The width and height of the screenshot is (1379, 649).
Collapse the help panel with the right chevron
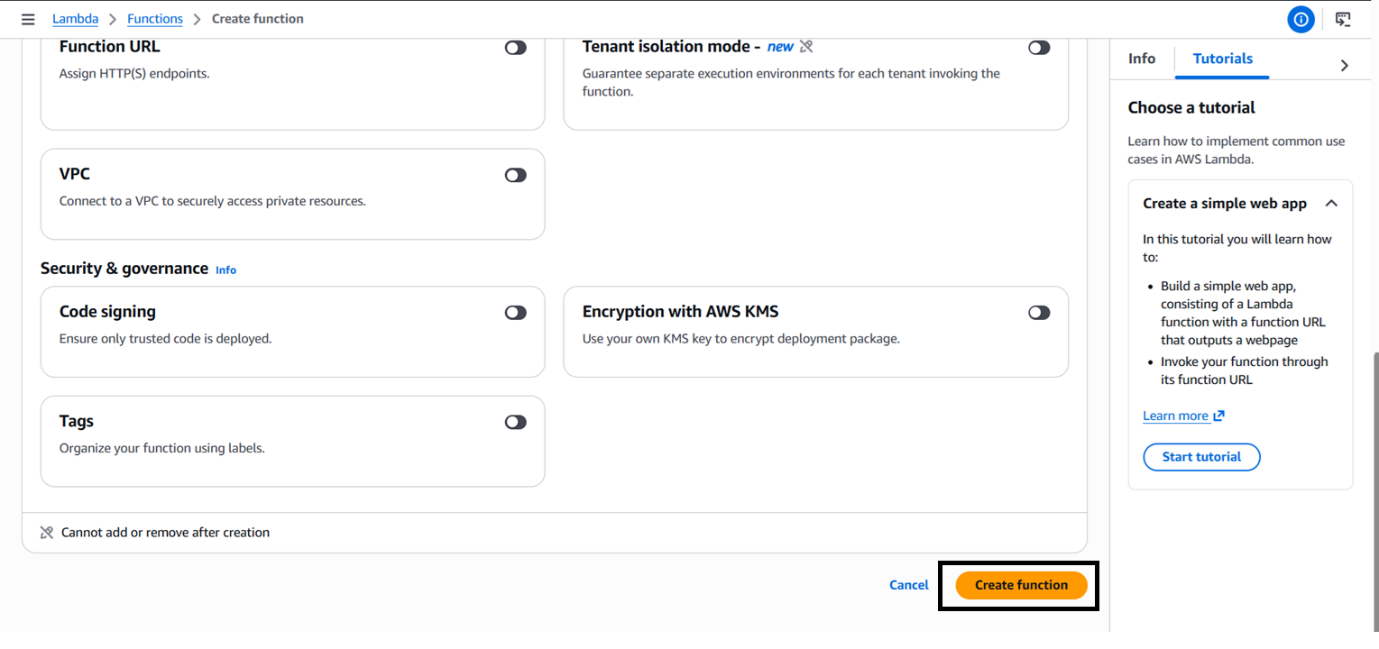[1344, 65]
